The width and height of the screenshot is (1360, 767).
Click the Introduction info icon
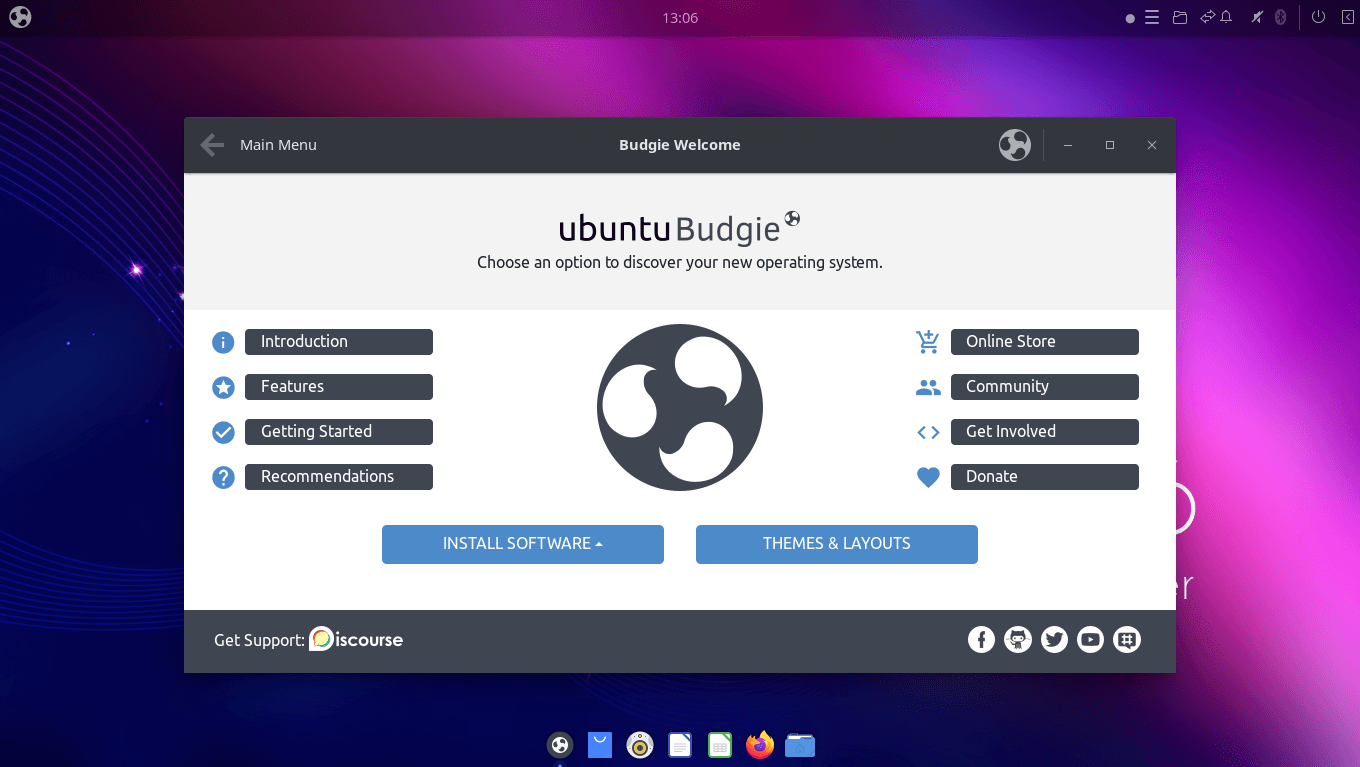point(223,341)
